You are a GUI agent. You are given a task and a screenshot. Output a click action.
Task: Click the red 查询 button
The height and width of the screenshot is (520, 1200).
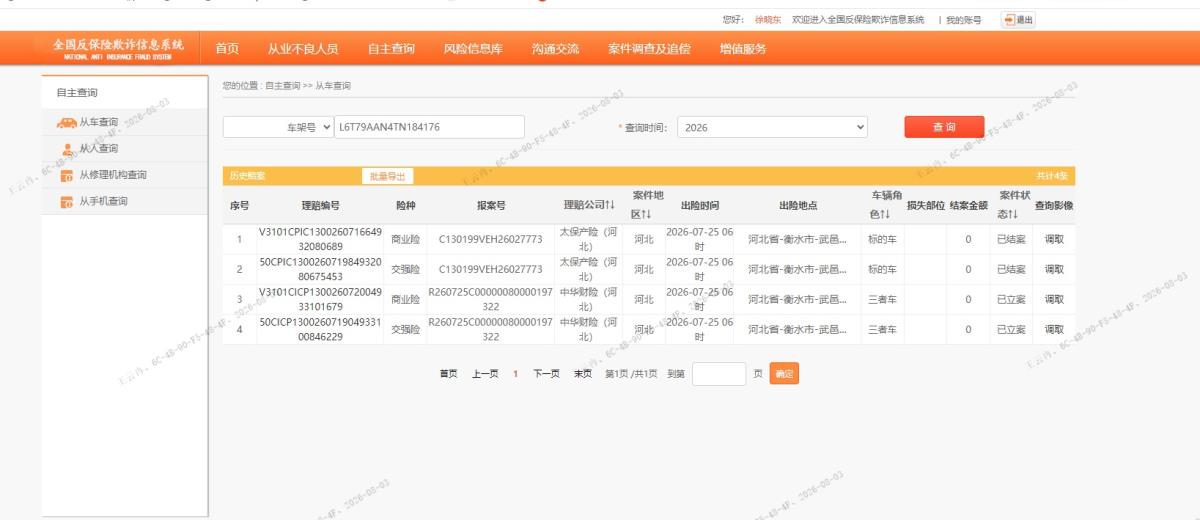coord(944,127)
